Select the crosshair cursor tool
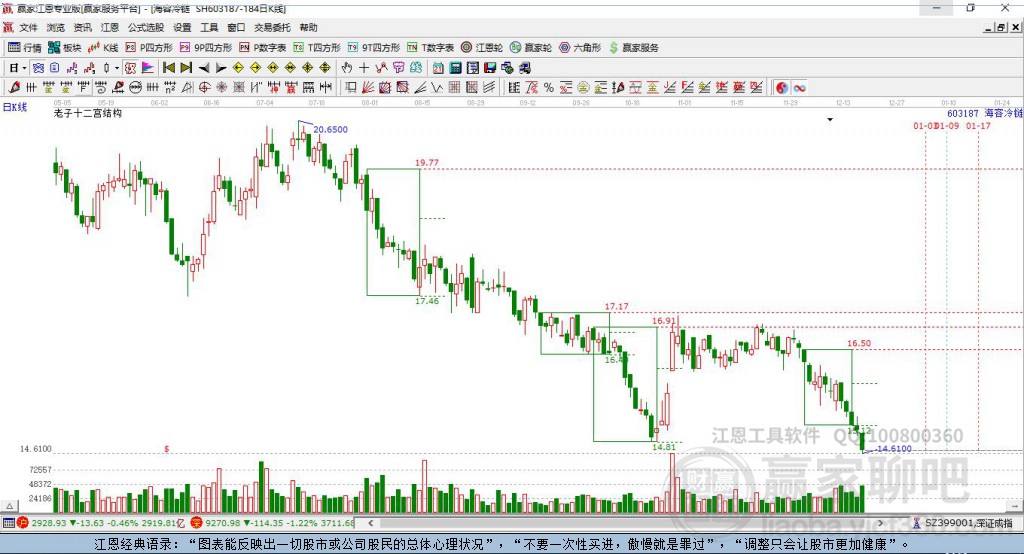The image size is (1024, 554). 364,67
